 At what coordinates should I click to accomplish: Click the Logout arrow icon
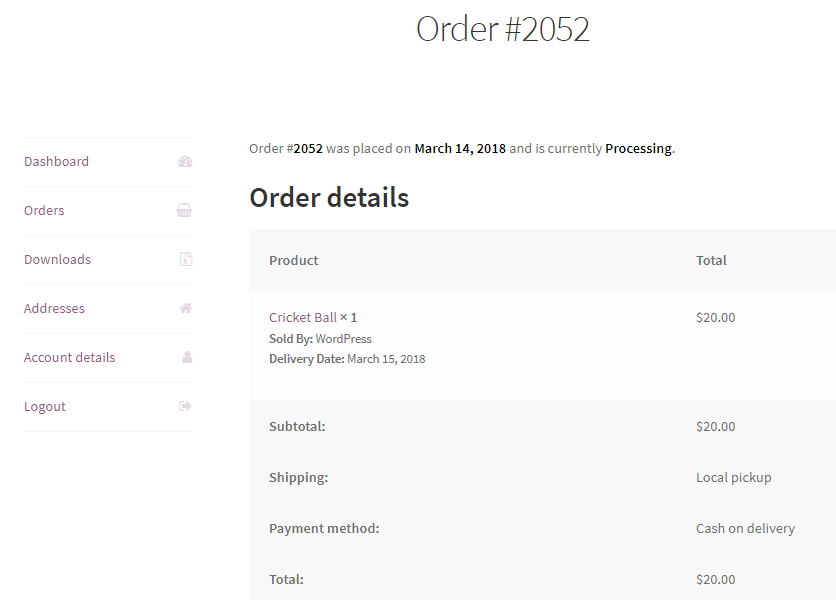[x=185, y=407]
